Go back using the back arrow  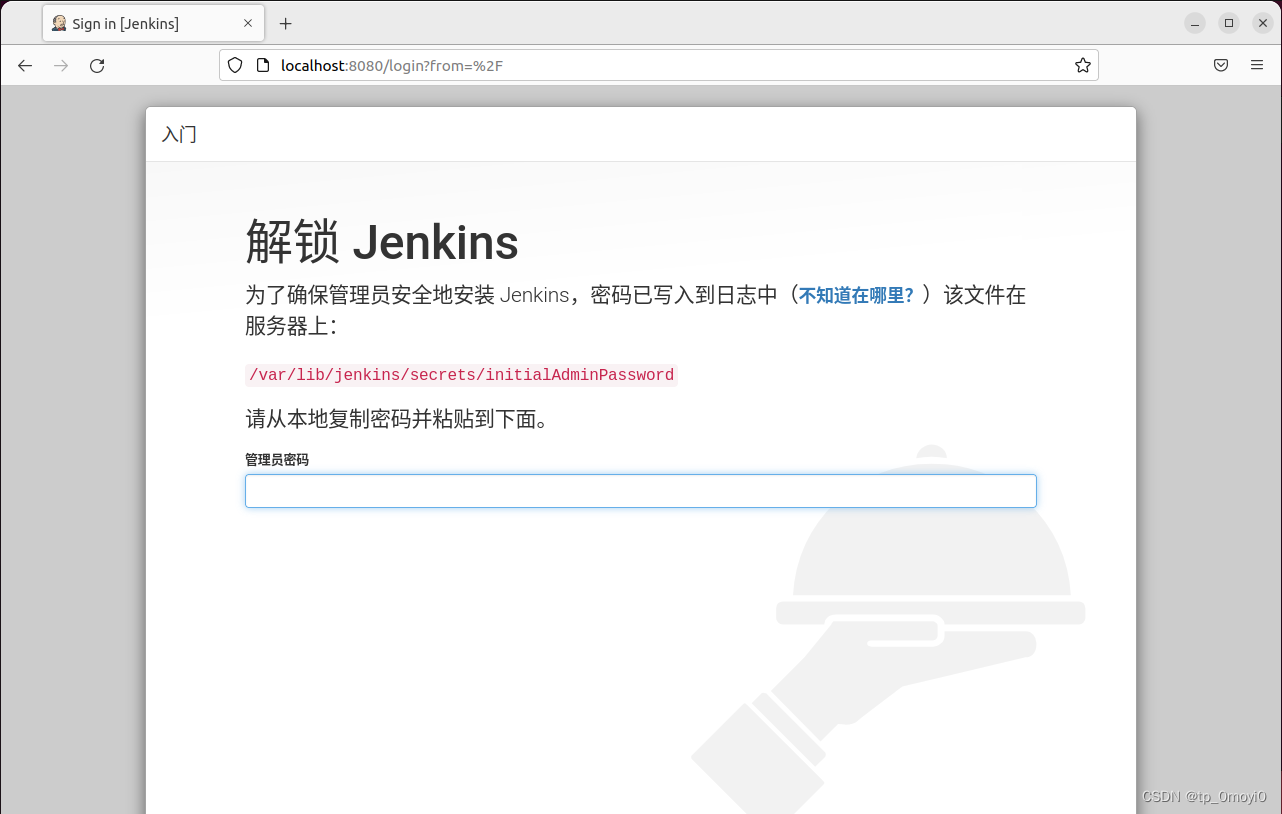(24, 65)
